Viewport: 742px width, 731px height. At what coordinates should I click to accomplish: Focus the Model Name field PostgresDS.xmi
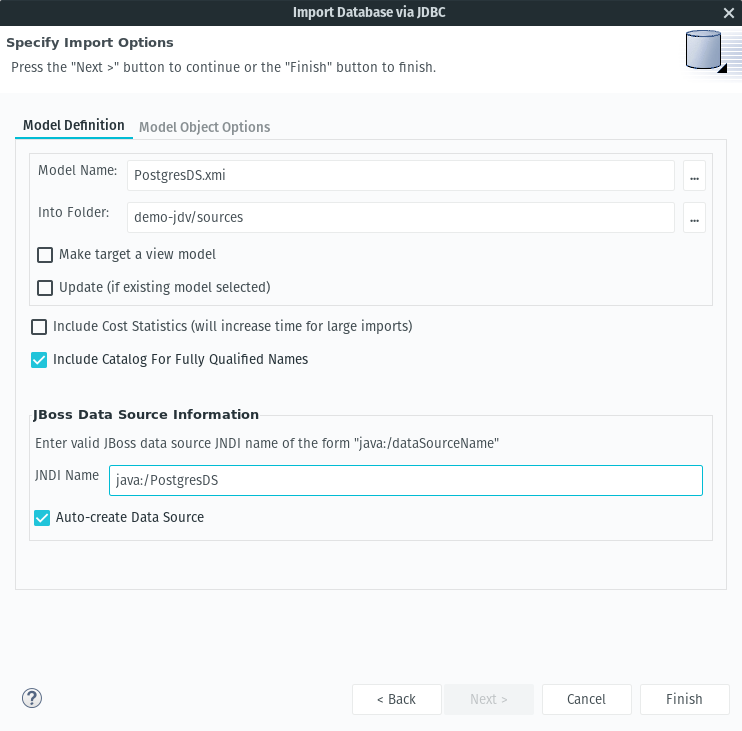pyautogui.click(x=401, y=176)
